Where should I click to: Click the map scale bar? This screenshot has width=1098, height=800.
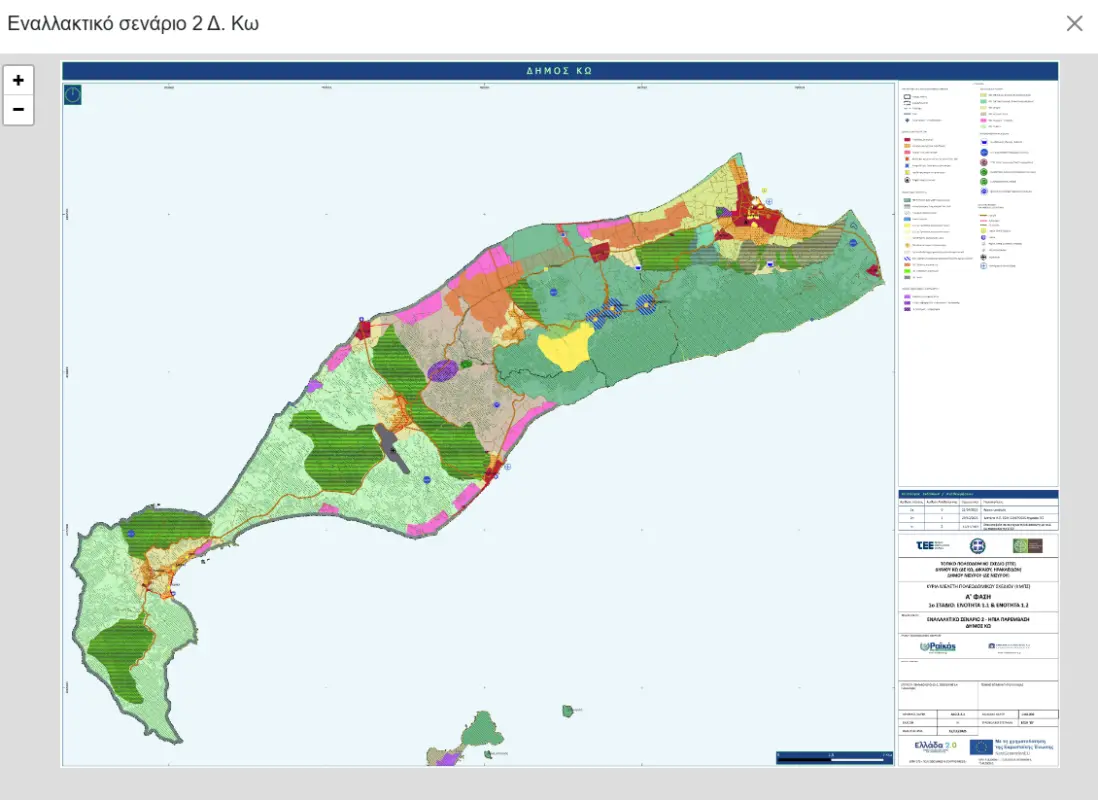coord(835,758)
